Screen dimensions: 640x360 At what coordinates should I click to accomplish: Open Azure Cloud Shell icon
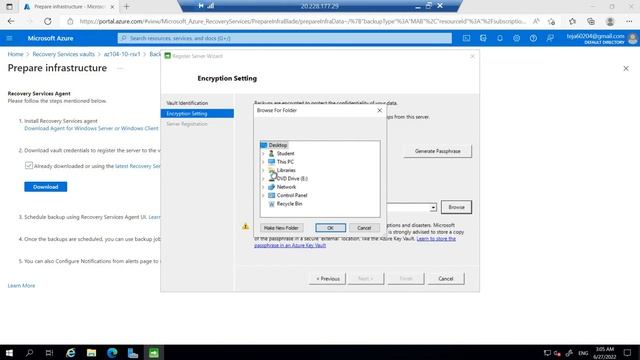click(466, 38)
